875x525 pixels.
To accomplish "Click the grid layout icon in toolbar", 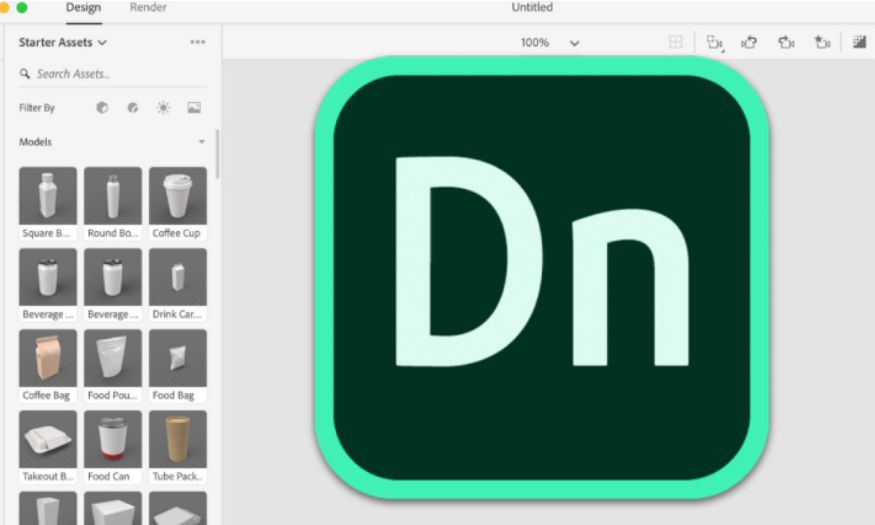I will point(675,42).
